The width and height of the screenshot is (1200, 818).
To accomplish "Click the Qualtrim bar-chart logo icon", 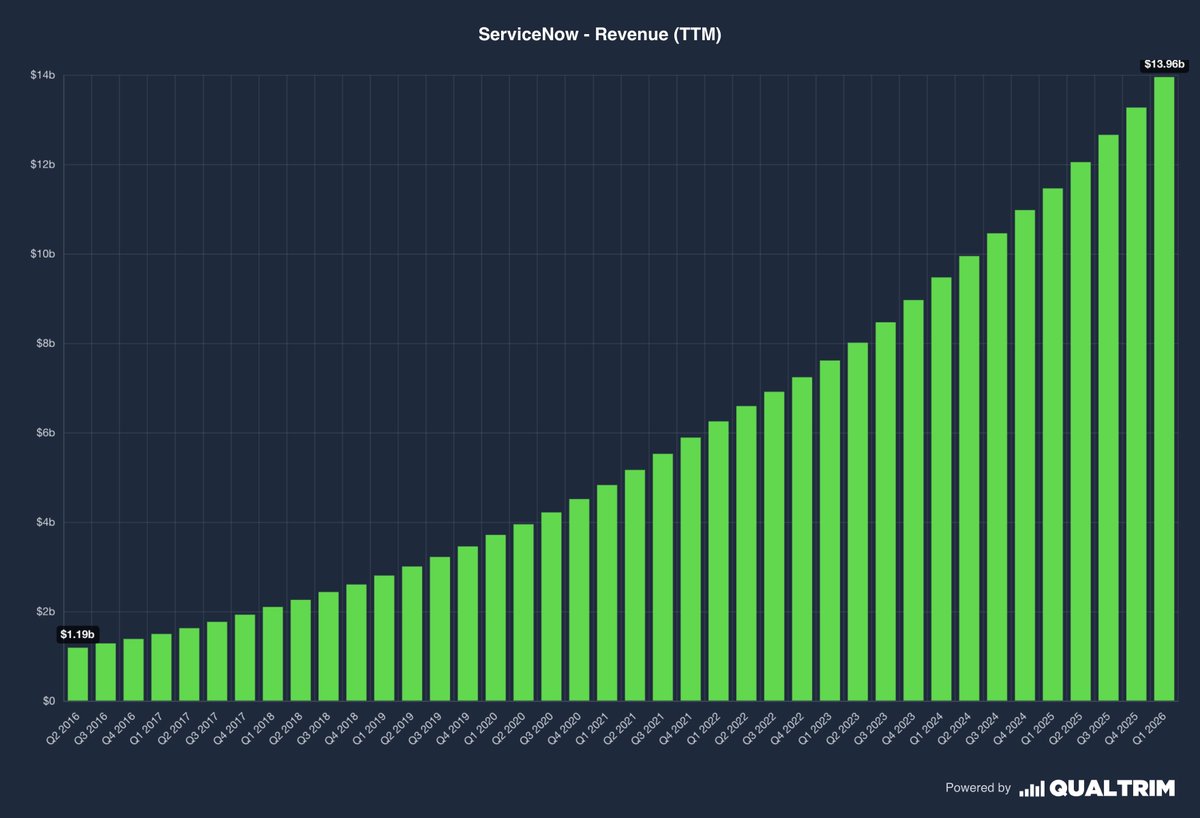I will 1032,789.
